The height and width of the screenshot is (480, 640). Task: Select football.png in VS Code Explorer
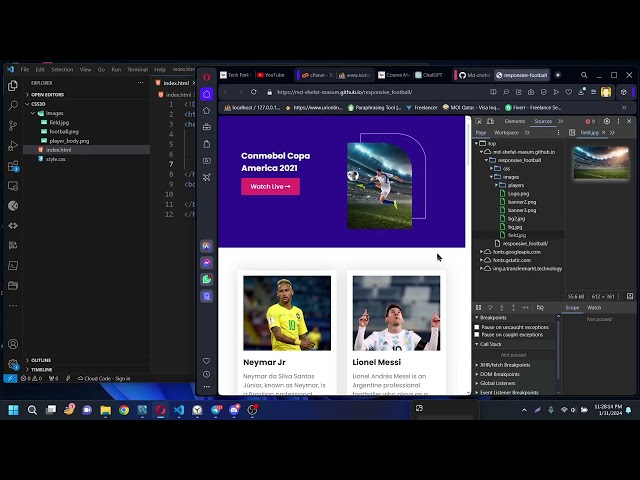64,131
